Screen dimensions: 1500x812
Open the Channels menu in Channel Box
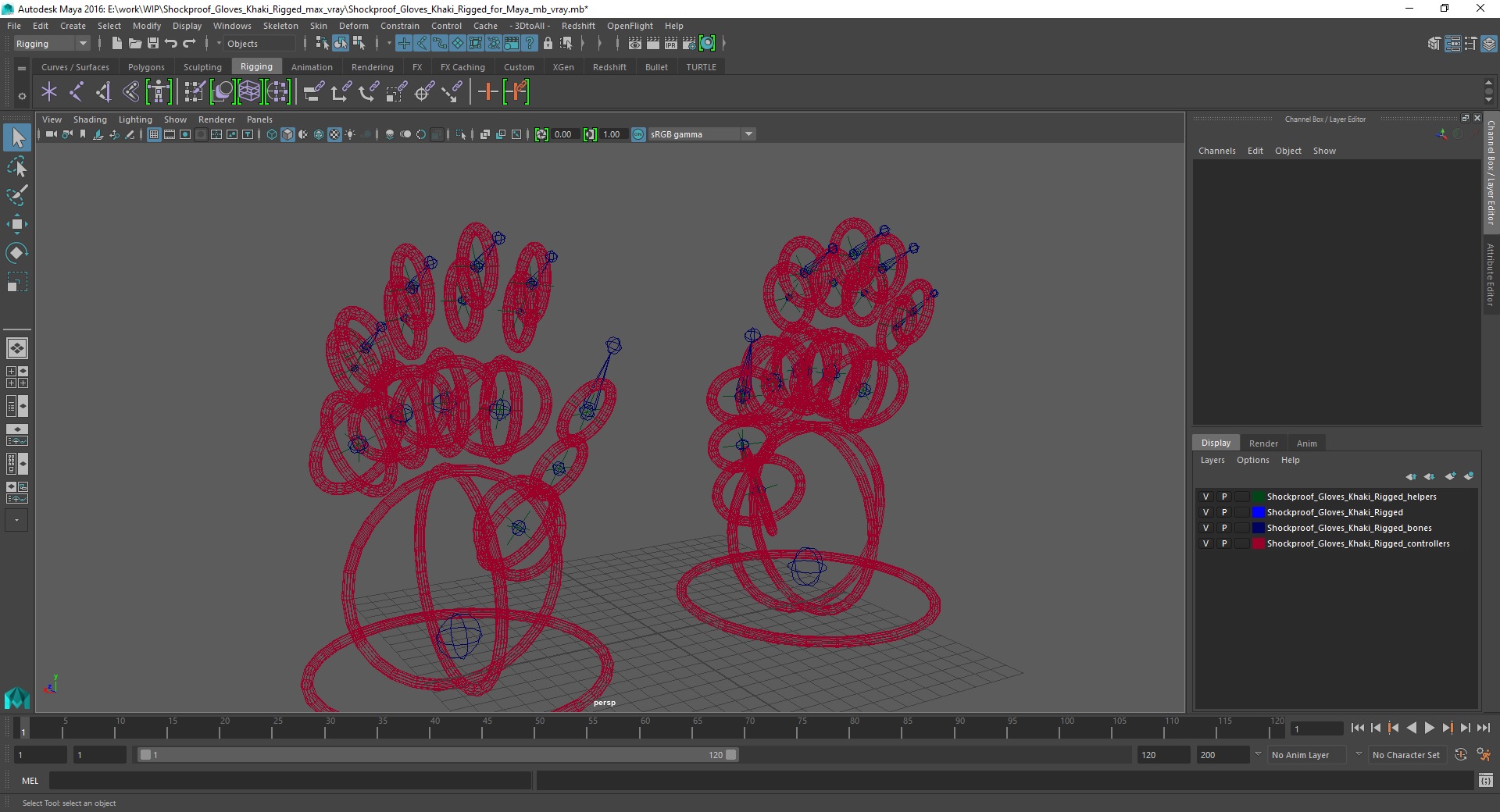coord(1216,151)
